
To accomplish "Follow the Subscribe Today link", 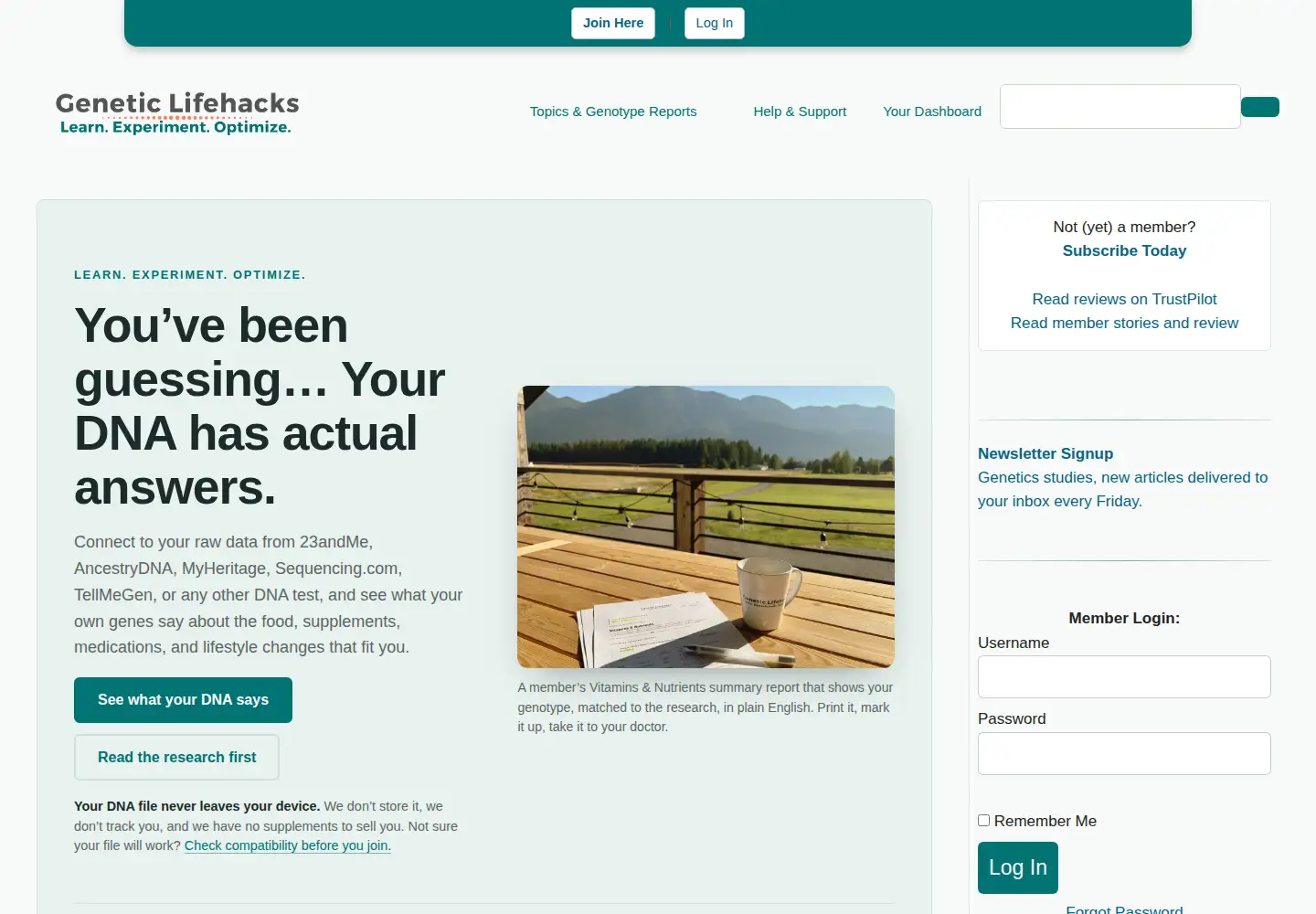I will pyautogui.click(x=1124, y=250).
